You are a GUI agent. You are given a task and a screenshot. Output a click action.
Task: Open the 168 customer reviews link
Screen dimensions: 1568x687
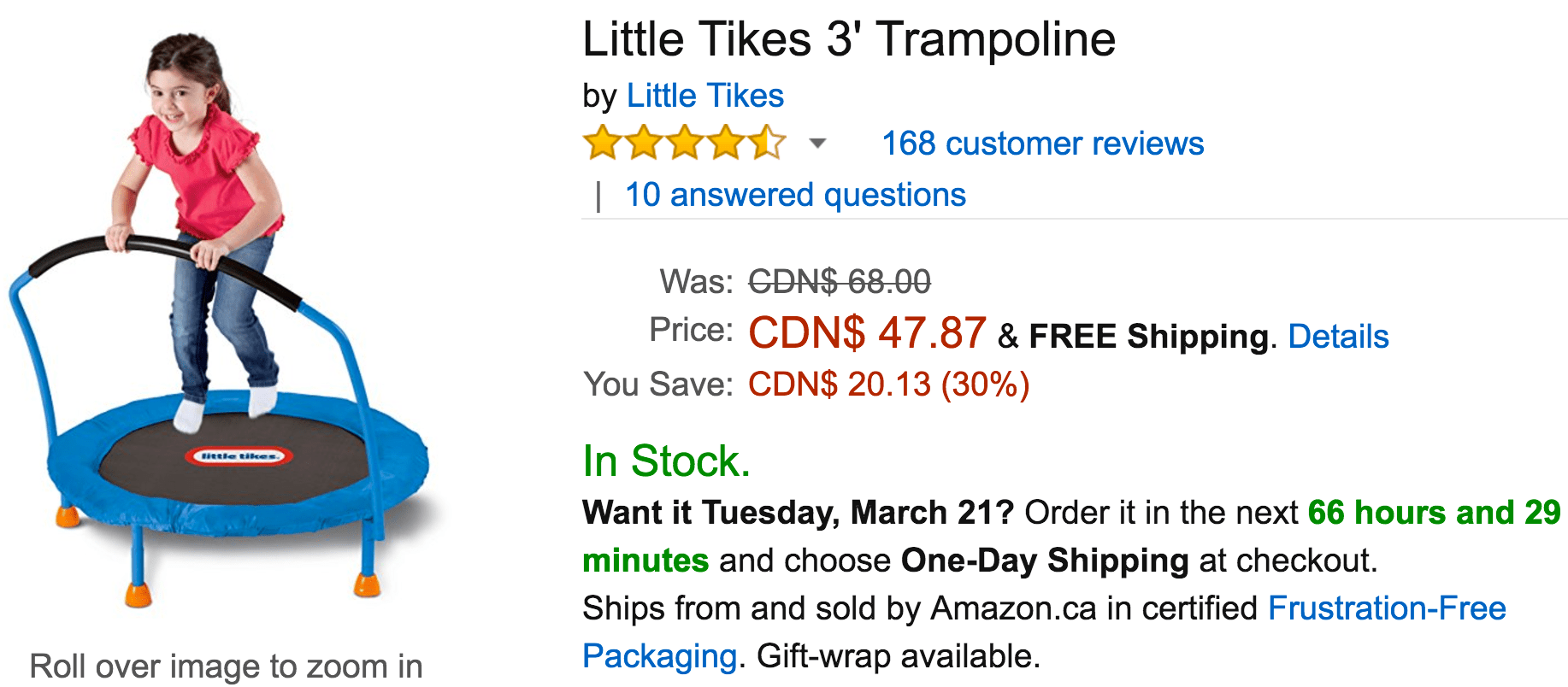[1043, 144]
